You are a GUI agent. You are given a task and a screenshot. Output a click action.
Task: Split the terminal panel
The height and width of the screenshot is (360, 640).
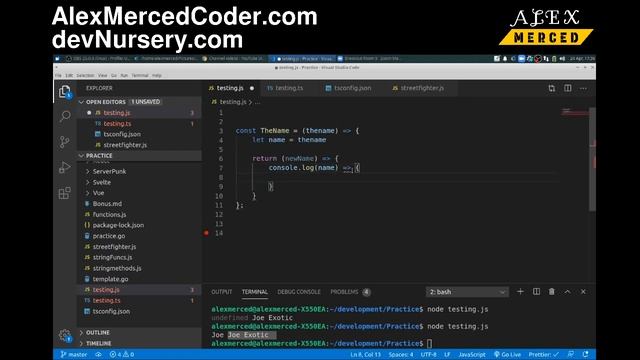536,292
